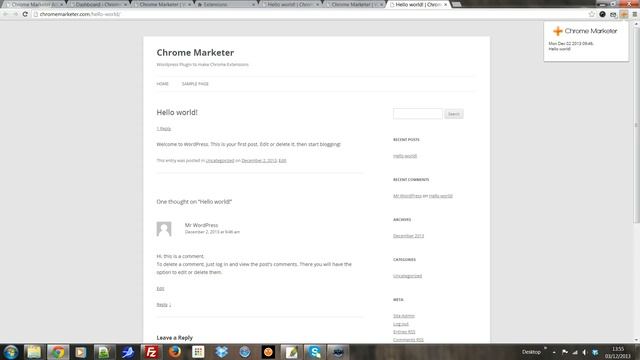
Task: Switch to the Extensions browser tab
Action: [227, 4]
